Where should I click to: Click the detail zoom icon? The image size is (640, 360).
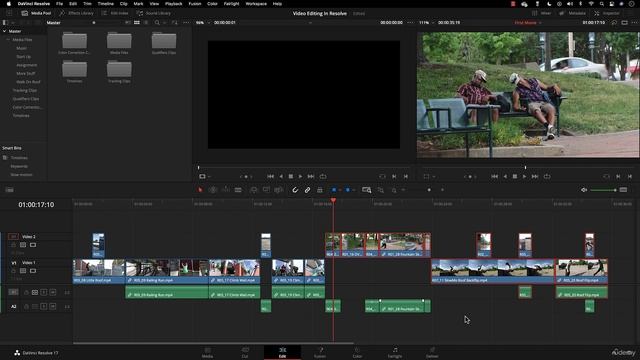[x=380, y=190]
